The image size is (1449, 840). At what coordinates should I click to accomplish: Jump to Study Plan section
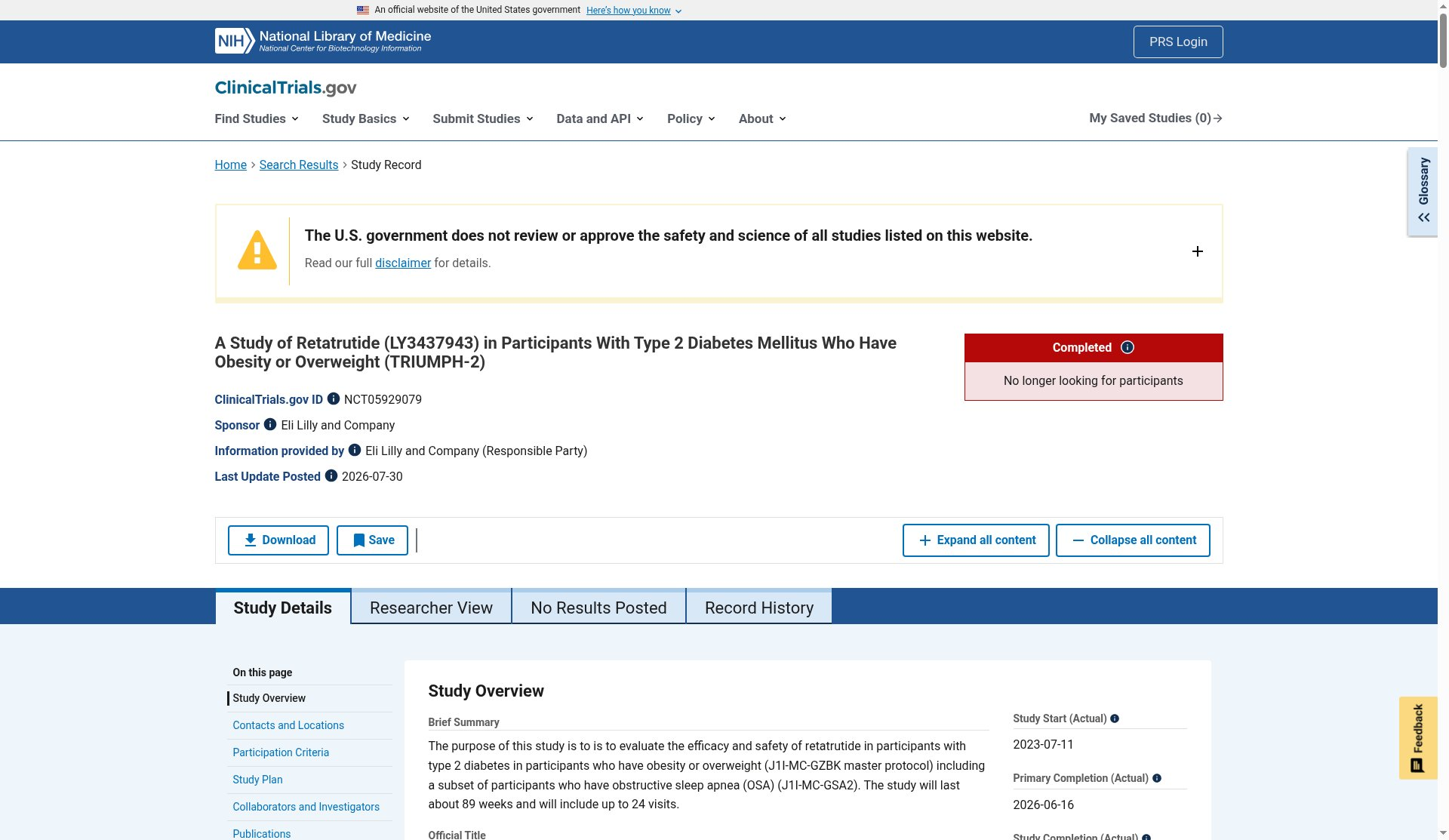pyautogui.click(x=257, y=780)
